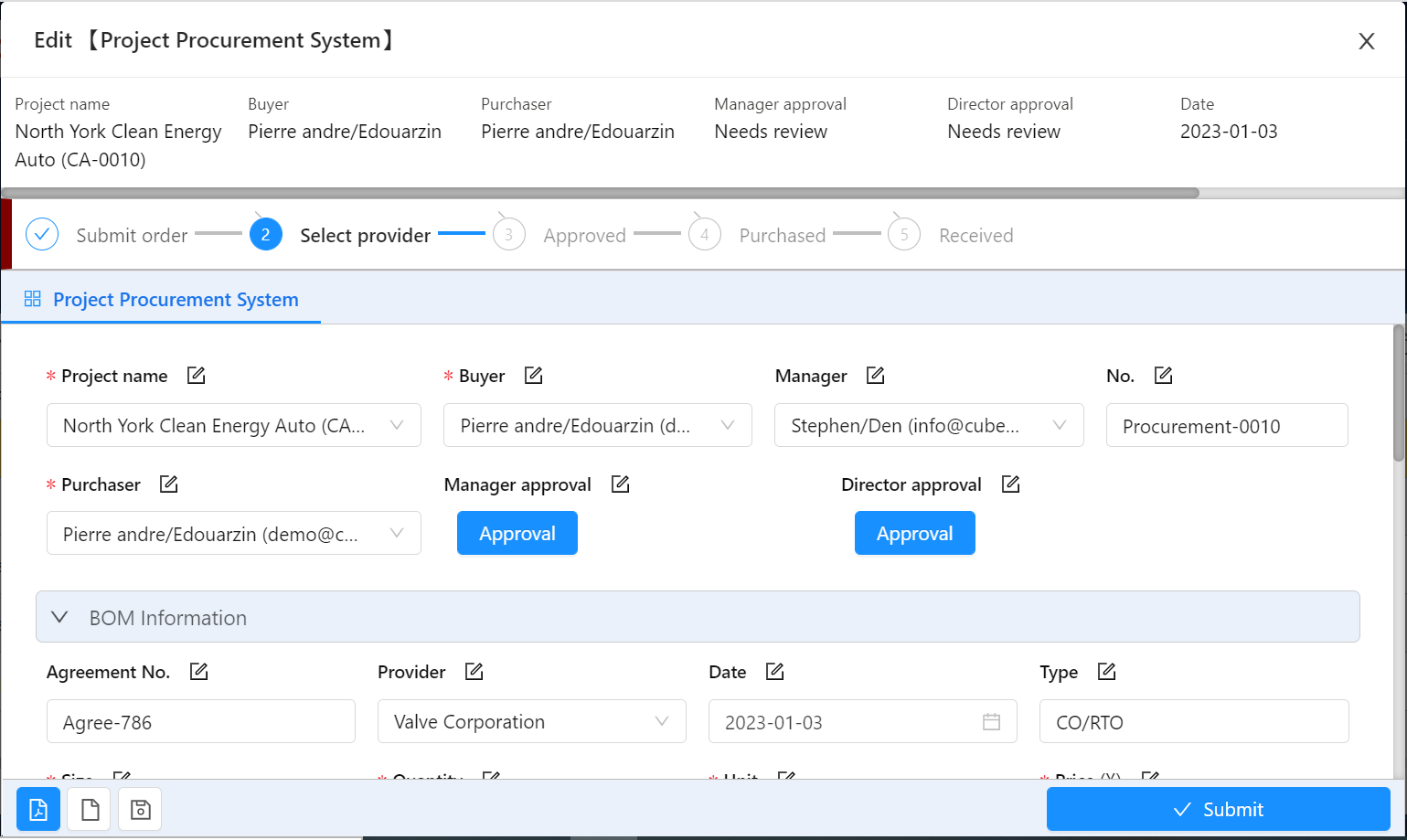Click Needs review under Manager approval header
The image size is (1407, 840).
(771, 132)
